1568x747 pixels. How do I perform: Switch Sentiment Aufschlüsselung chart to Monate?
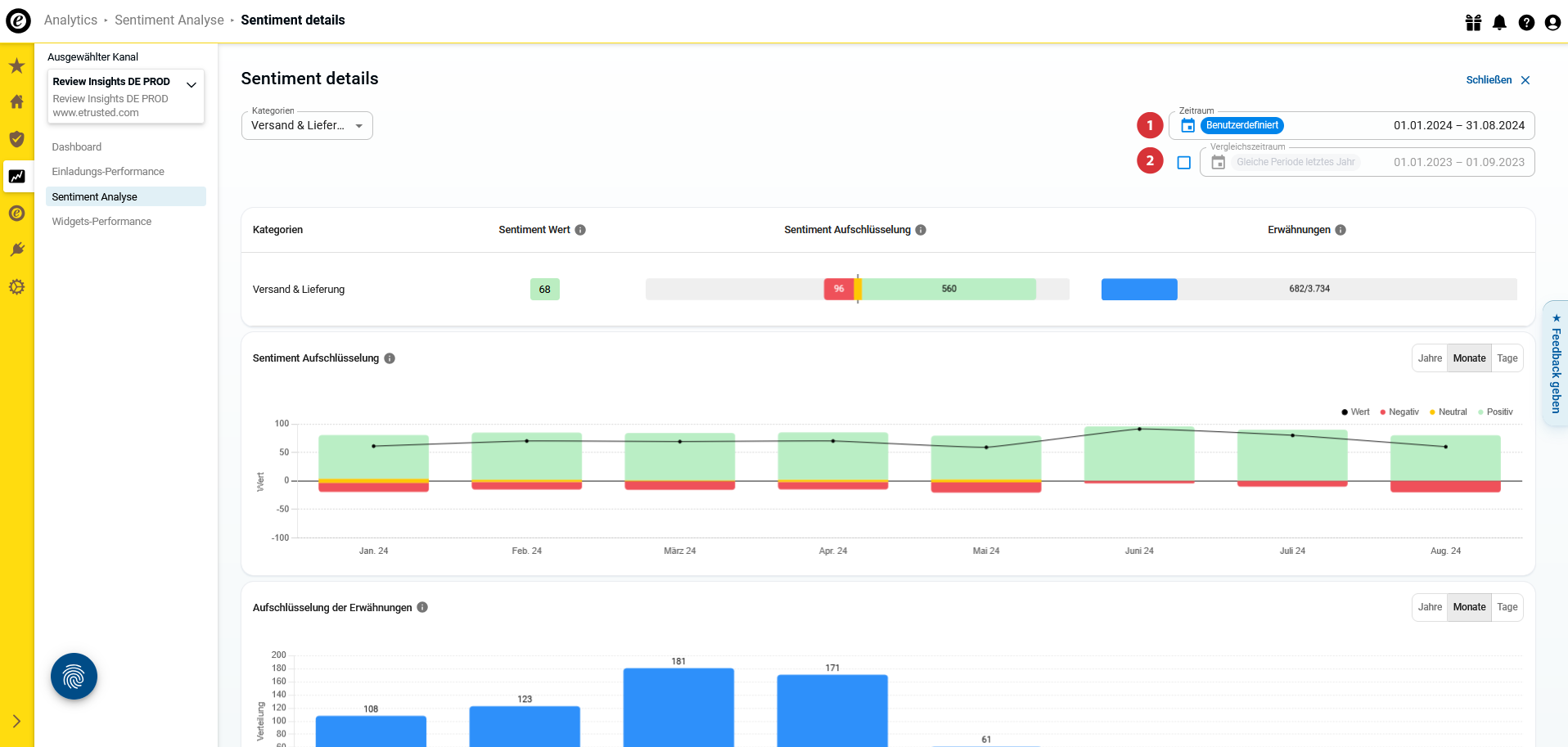pos(1469,358)
